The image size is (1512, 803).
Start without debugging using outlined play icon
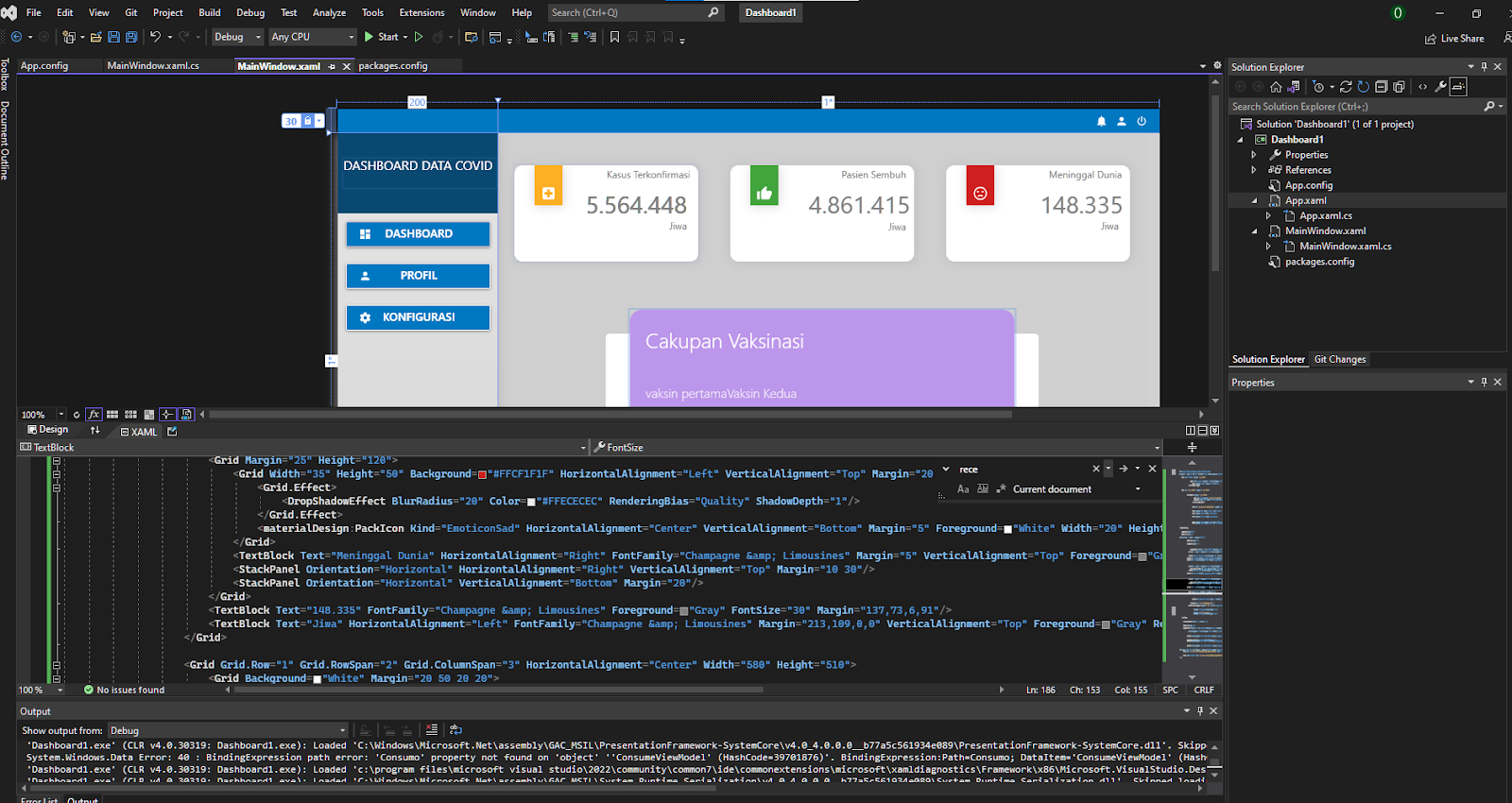[x=419, y=37]
